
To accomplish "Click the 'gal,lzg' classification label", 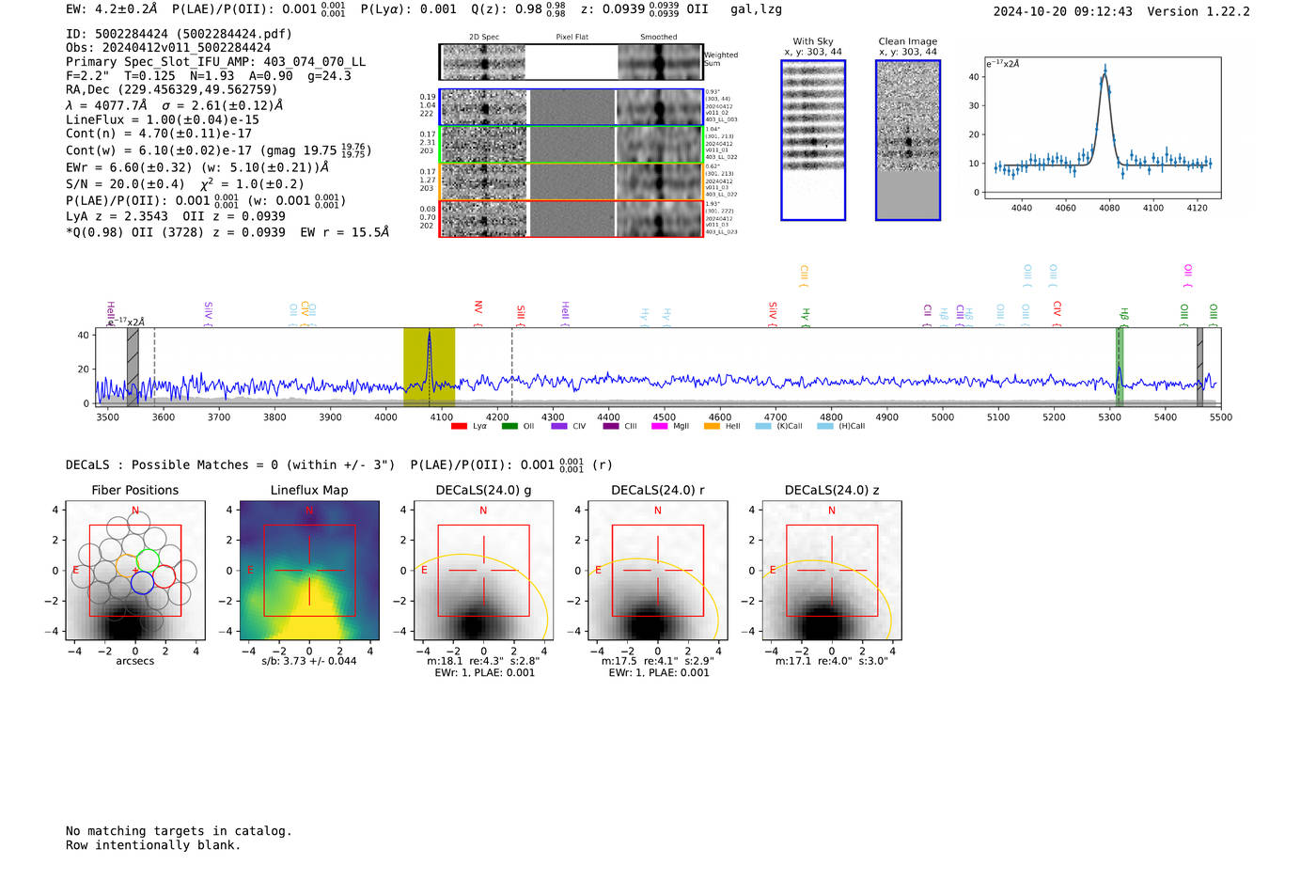I will click(756, 9).
